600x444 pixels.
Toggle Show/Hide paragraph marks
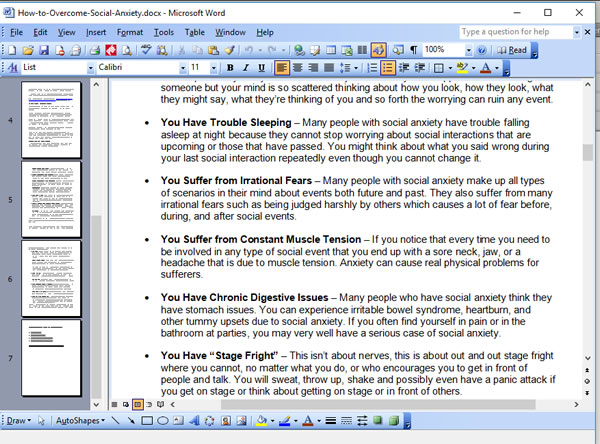coord(414,50)
